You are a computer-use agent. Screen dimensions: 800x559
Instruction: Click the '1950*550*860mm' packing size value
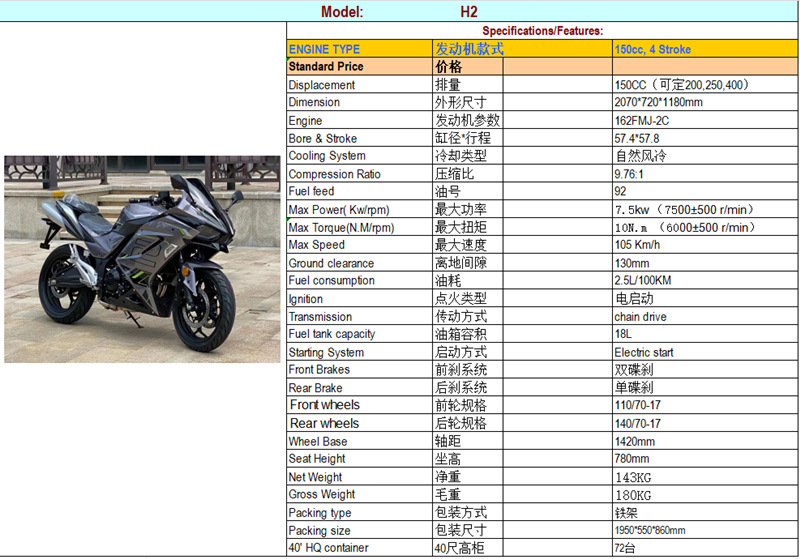[x=649, y=530]
